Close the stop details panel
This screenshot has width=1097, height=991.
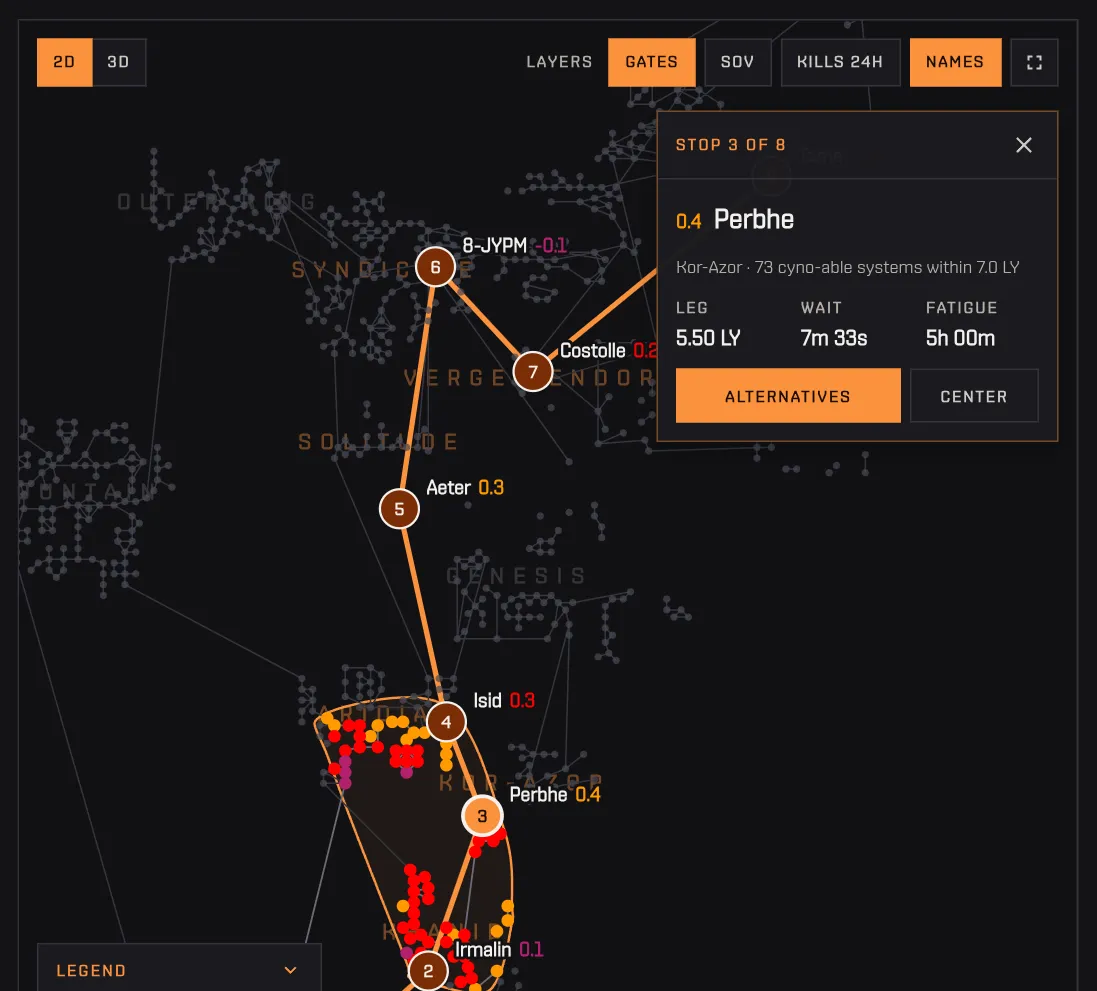[1024, 145]
